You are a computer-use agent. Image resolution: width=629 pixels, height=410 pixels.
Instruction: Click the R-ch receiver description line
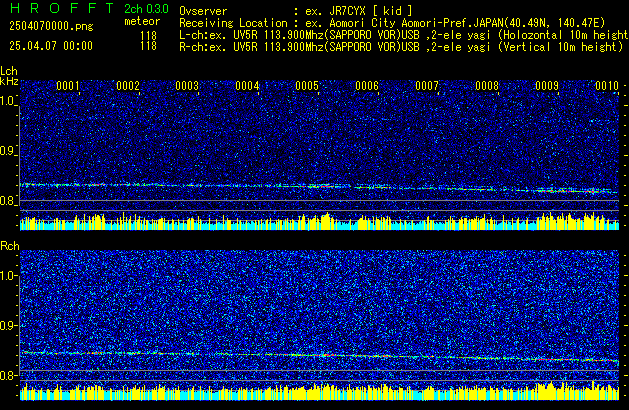[401, 47]
